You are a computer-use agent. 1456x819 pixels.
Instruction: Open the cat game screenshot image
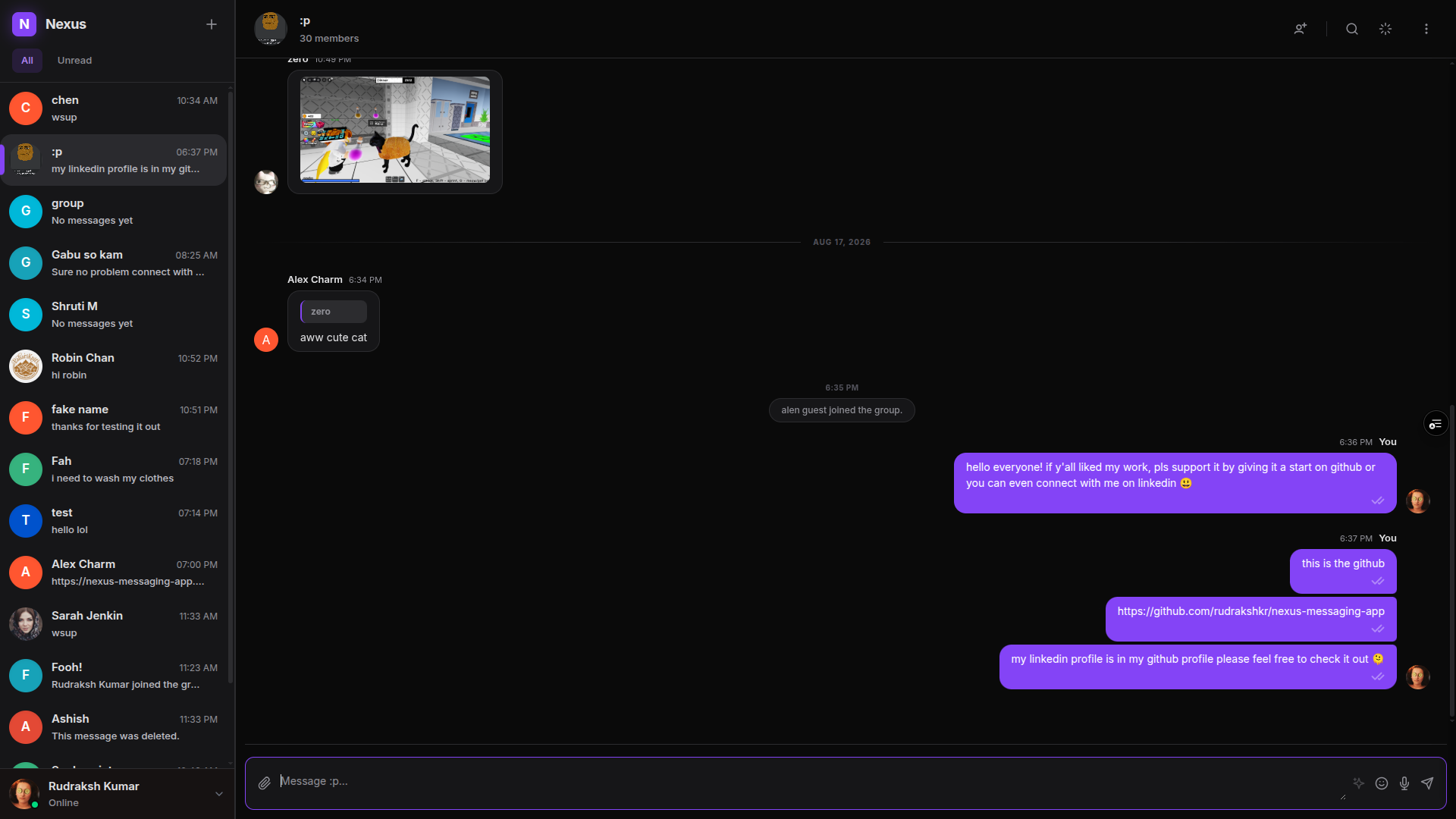click(x=395, y=130)
